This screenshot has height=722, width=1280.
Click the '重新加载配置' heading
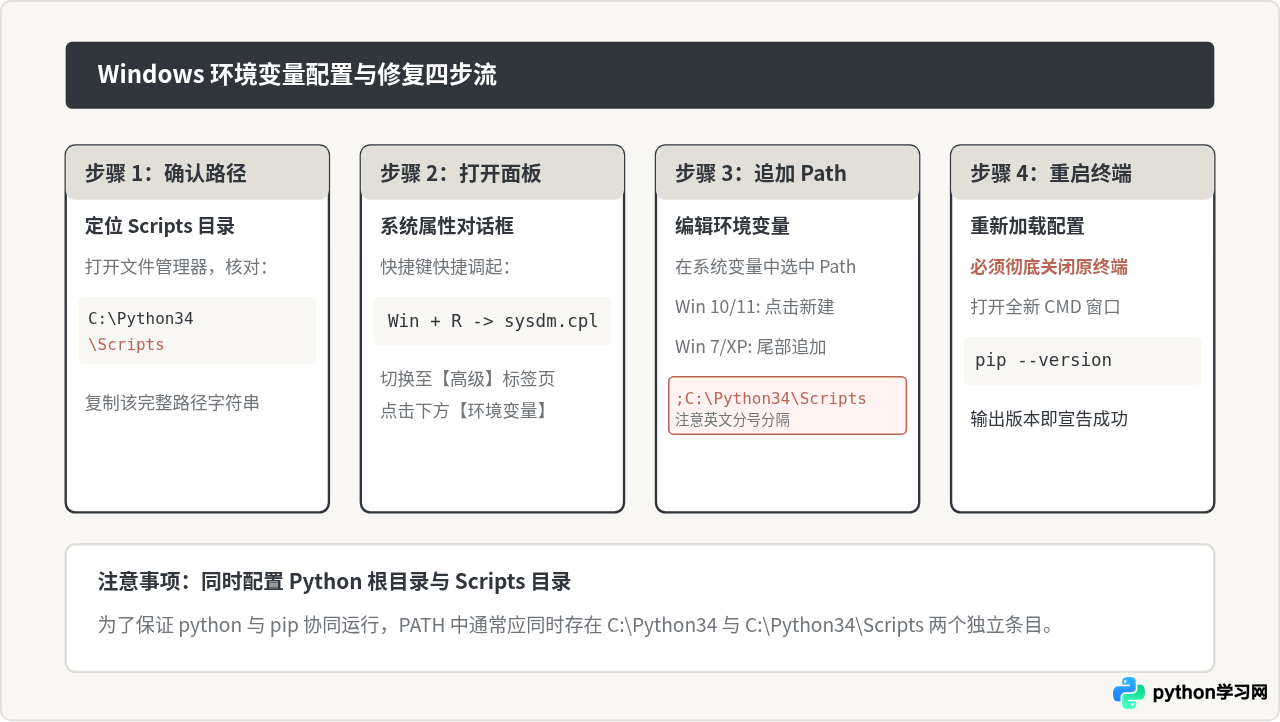click(x=1027, y=226)
